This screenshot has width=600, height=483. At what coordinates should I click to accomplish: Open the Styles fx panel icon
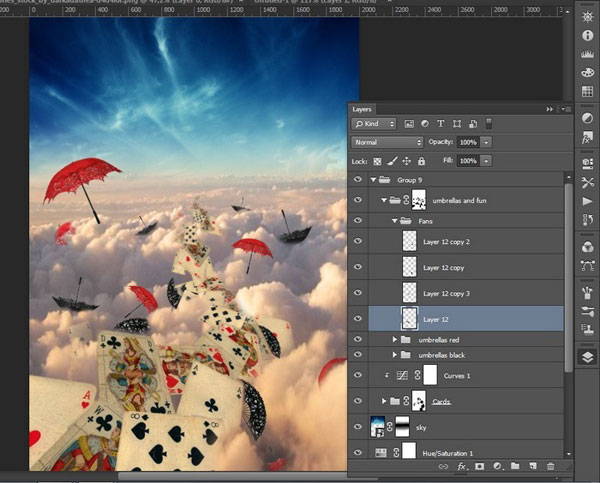tap(587, 137)
